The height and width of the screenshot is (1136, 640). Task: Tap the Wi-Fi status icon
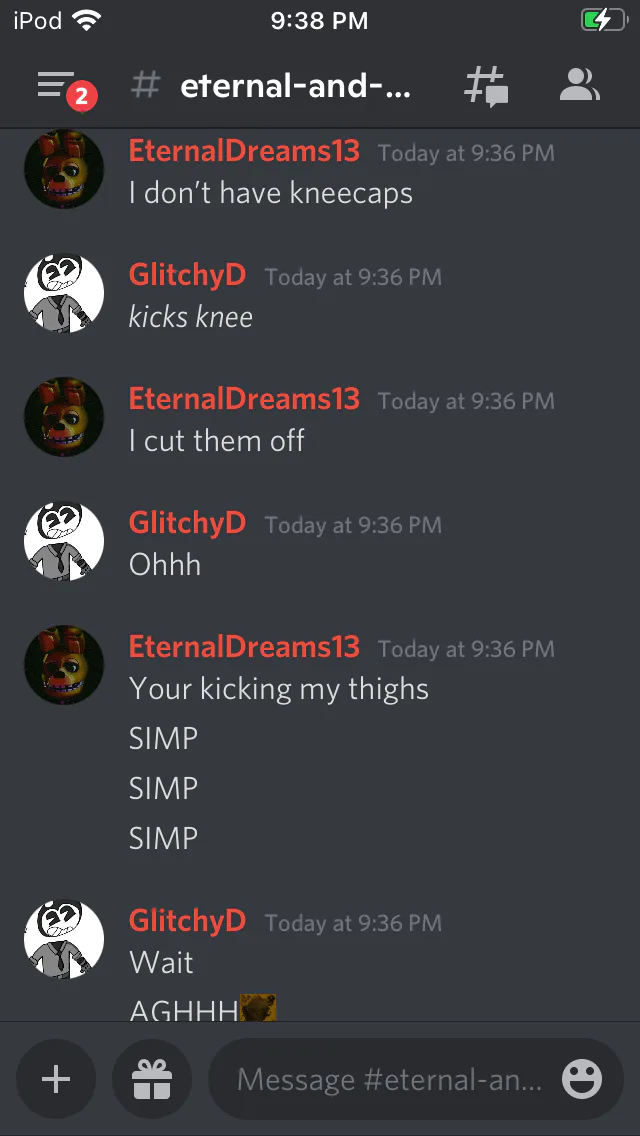[86, 20]
